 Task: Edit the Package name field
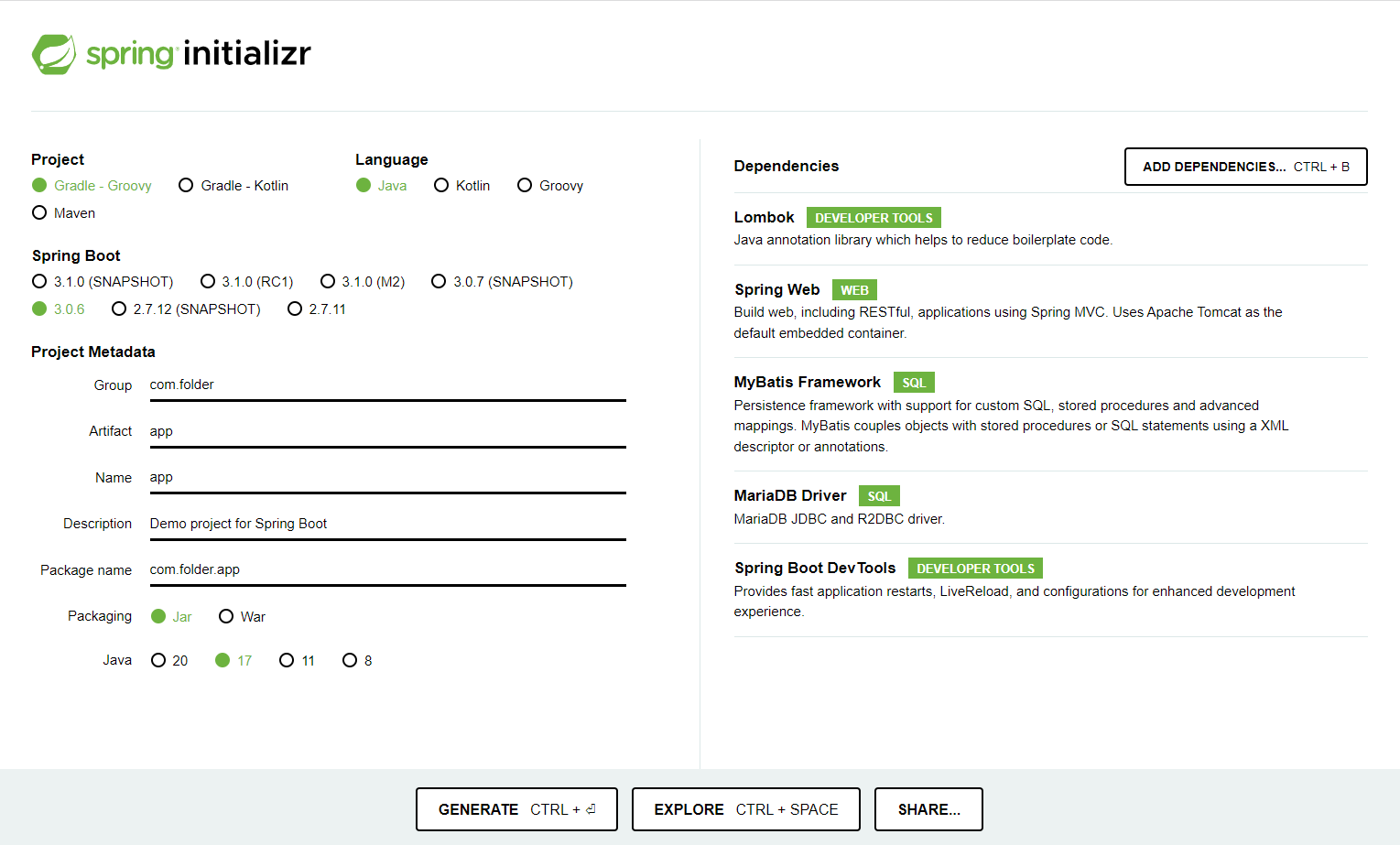[x=388, y=569]
